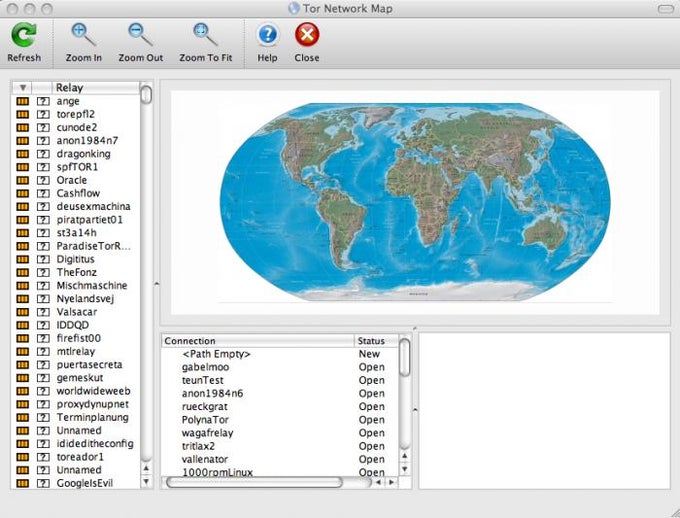The height and width of the screenshot is (518, 680).
Task: Click the connection list scroll left arrow
Action: 379,482
